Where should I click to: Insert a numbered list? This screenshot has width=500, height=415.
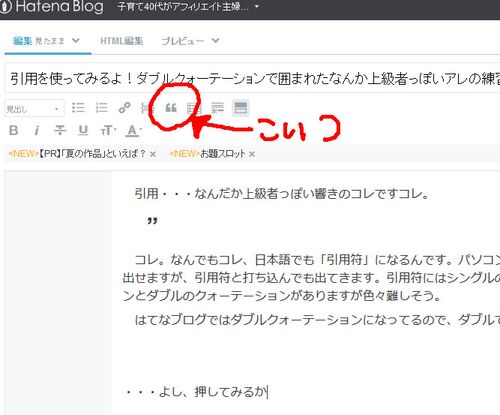tap(101, 108)
